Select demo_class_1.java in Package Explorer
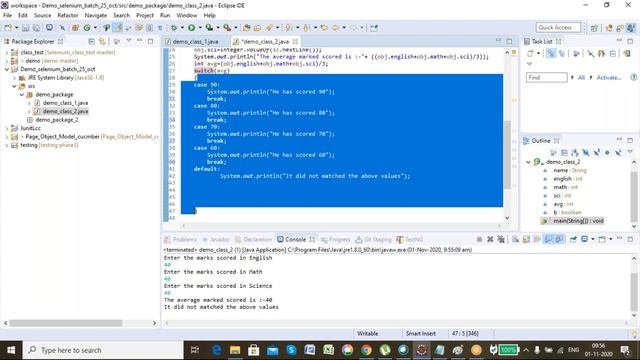This screenshot has width=640, height=360. 65,103
